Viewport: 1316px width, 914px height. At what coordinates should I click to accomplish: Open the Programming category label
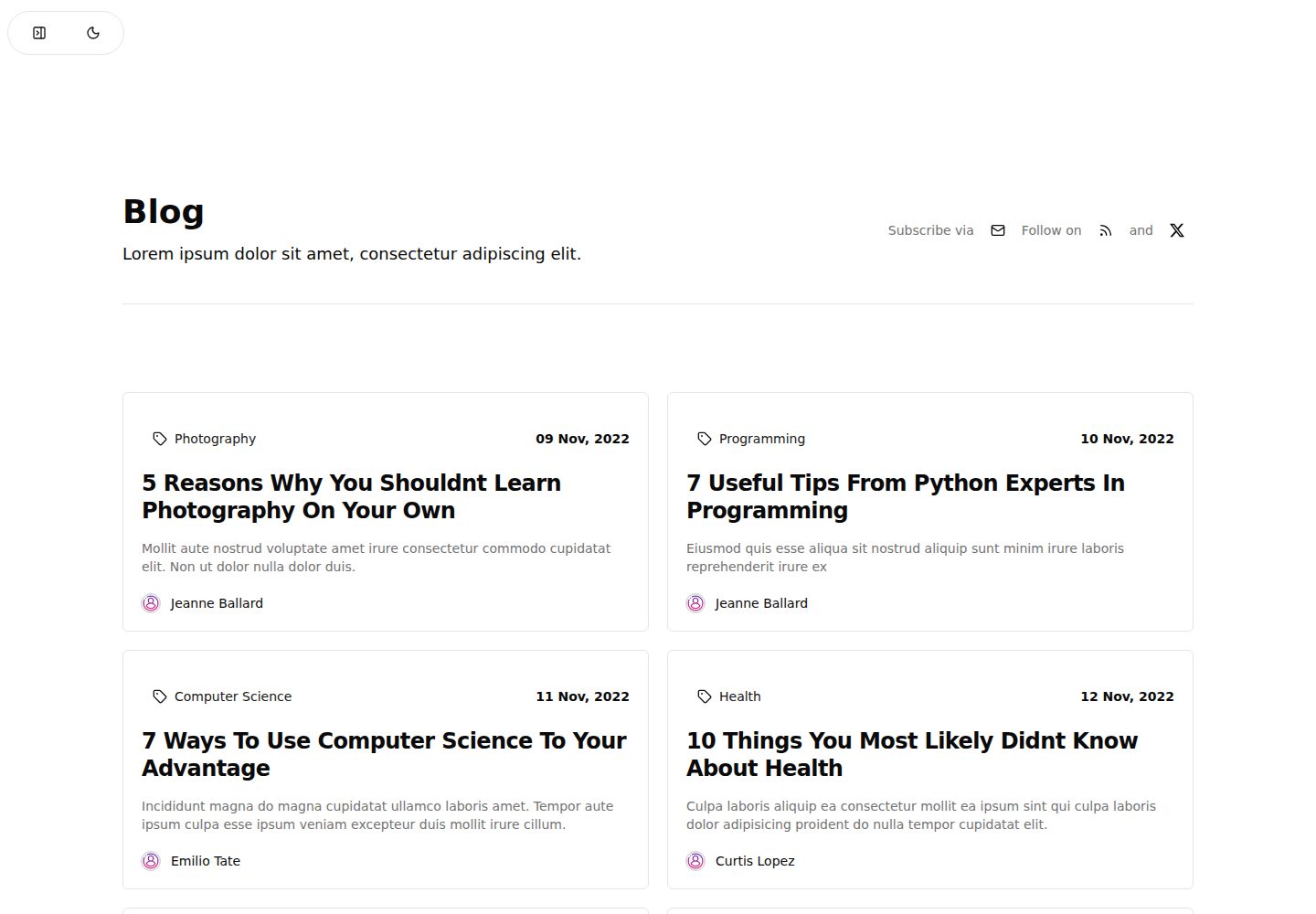click(762, 439)
